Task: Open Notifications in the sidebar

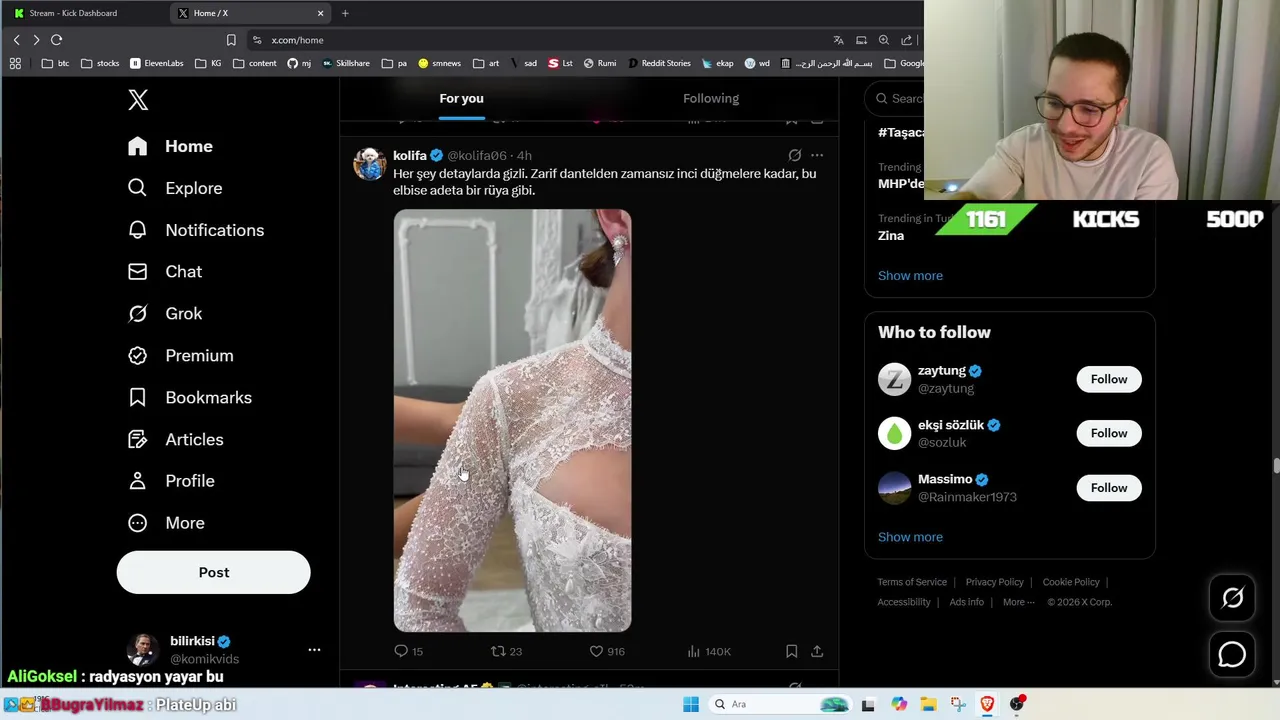Action: (x=196, y=230)
